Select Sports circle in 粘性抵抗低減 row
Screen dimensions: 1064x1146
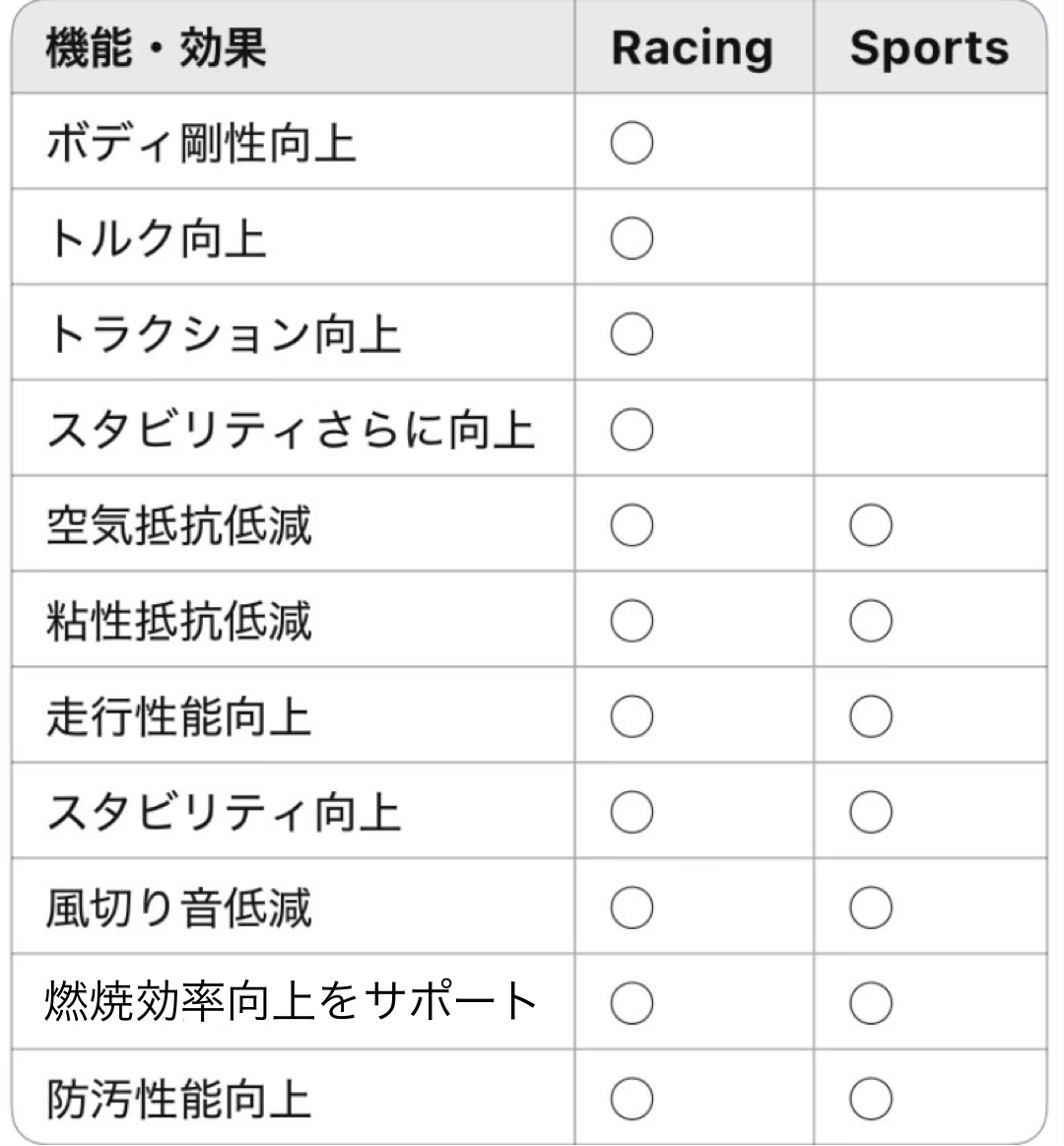coord(871,621)
